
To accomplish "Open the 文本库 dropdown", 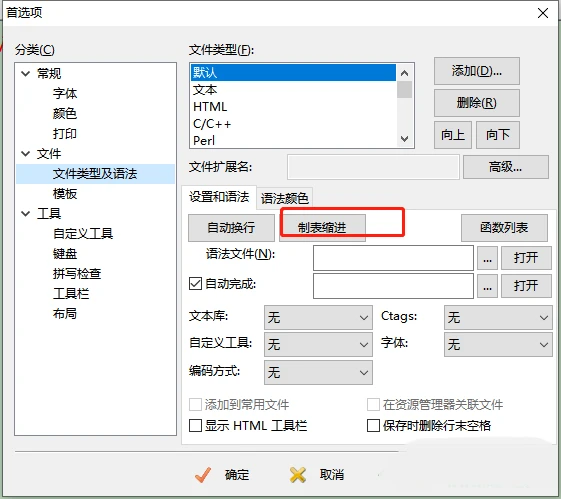I will 318,317.
